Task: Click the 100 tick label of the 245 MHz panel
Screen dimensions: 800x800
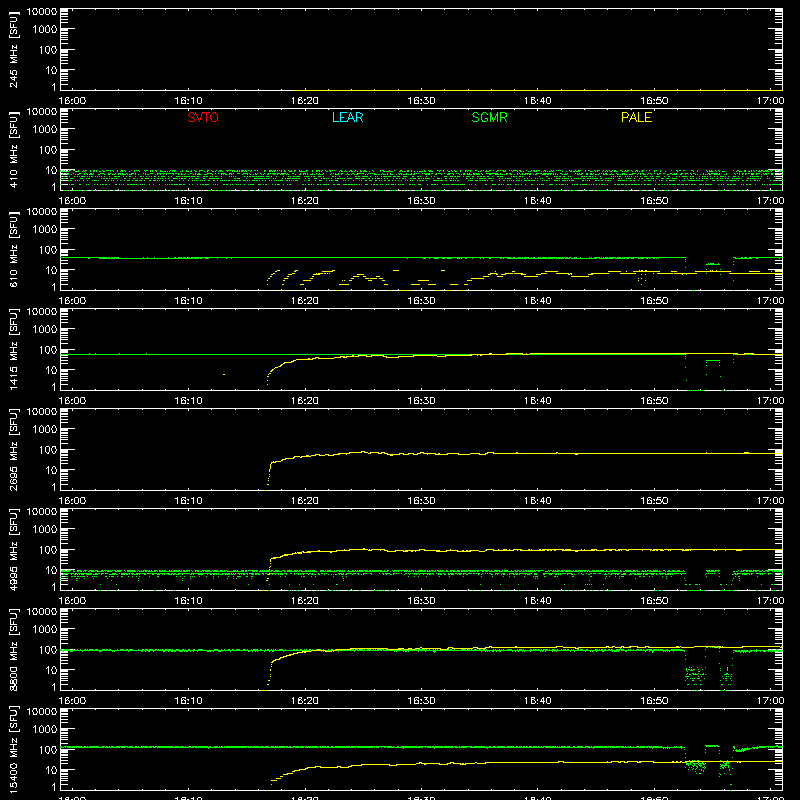Action: (x=48, y=50)
